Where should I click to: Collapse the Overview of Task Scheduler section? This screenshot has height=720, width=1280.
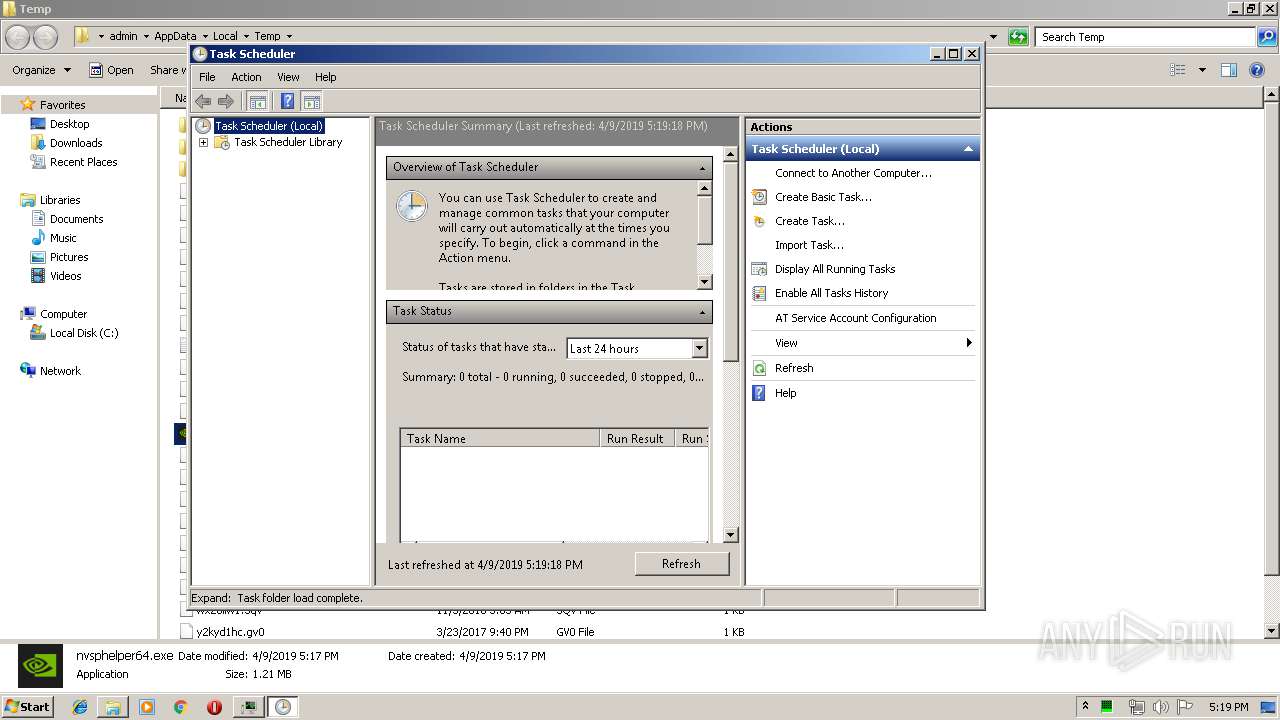tap(703, 168)
